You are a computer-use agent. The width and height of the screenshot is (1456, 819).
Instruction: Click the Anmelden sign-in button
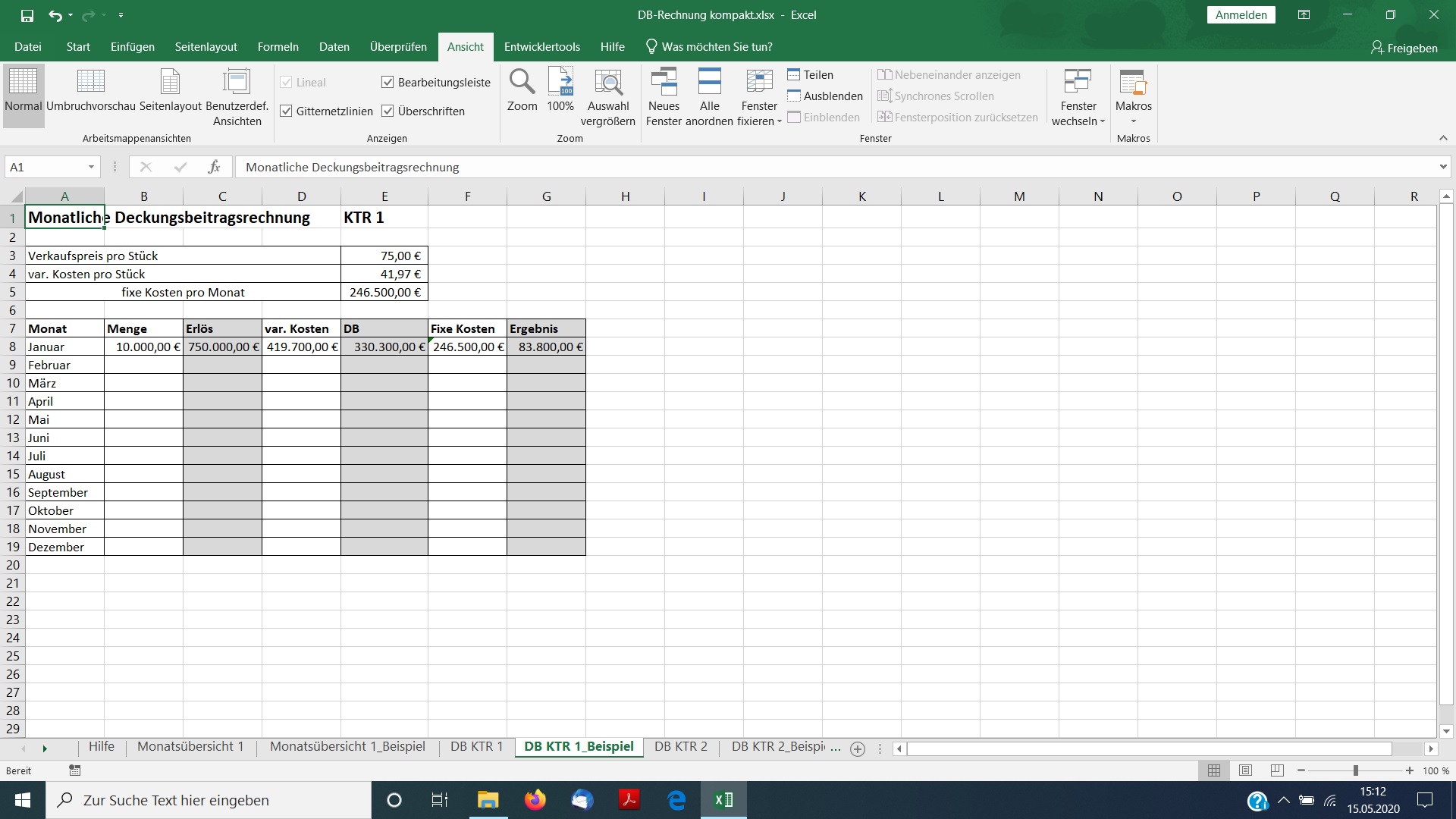tap(1241, 14)
